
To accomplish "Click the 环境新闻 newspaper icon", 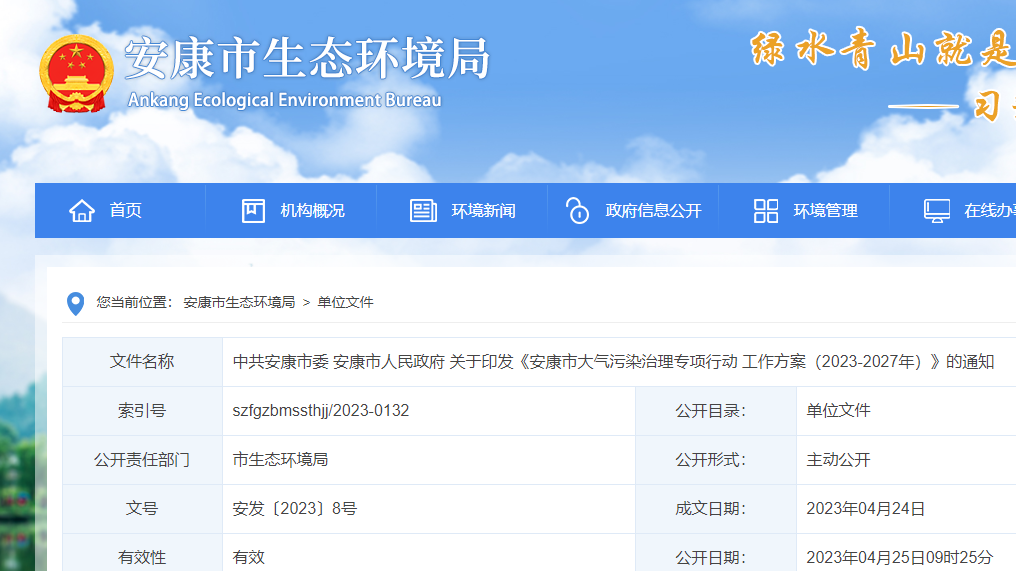I will 424,211.
